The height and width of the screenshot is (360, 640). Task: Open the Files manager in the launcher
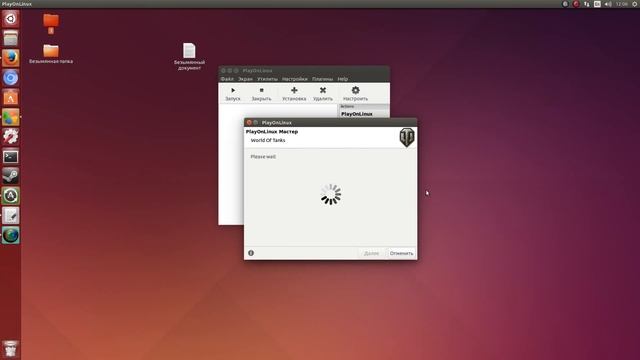pyautogui.click(x=11, y=38)
